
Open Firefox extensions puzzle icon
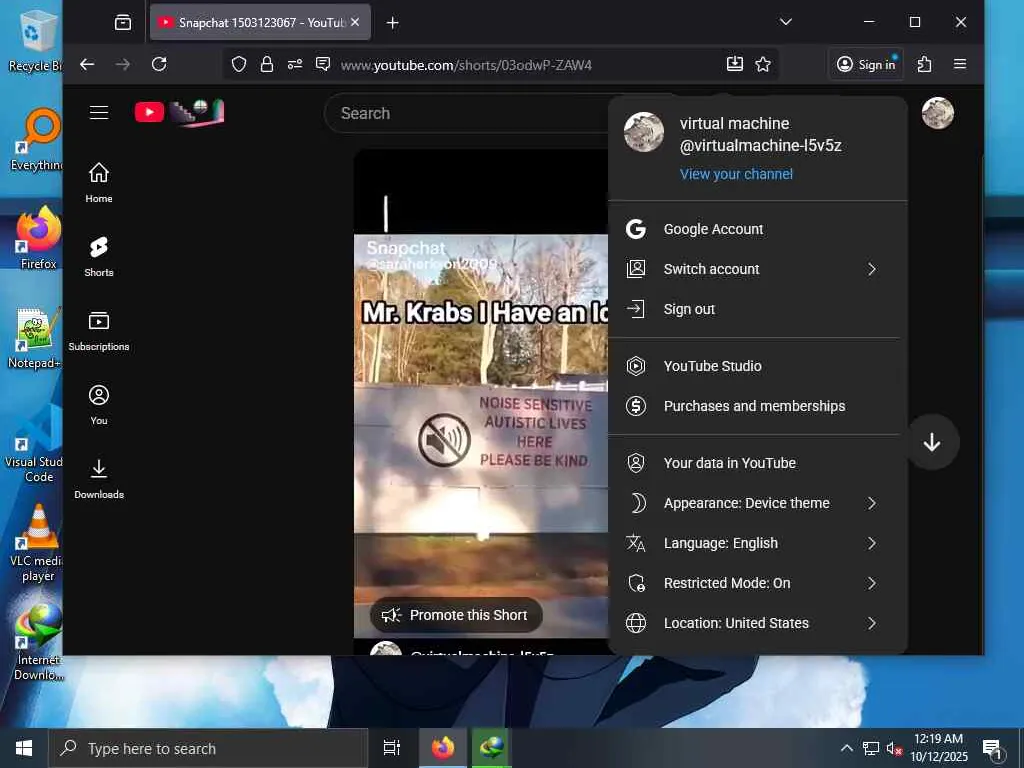pyautogui.click(x=924, y=64)
